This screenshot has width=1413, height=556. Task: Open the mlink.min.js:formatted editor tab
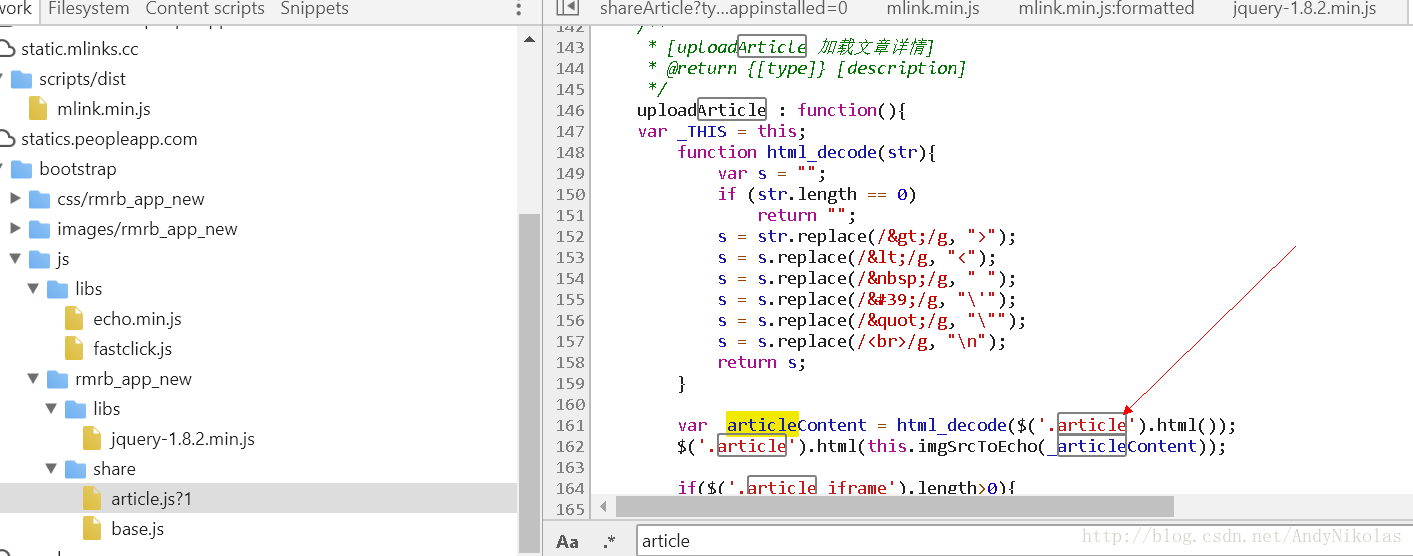1106,9
